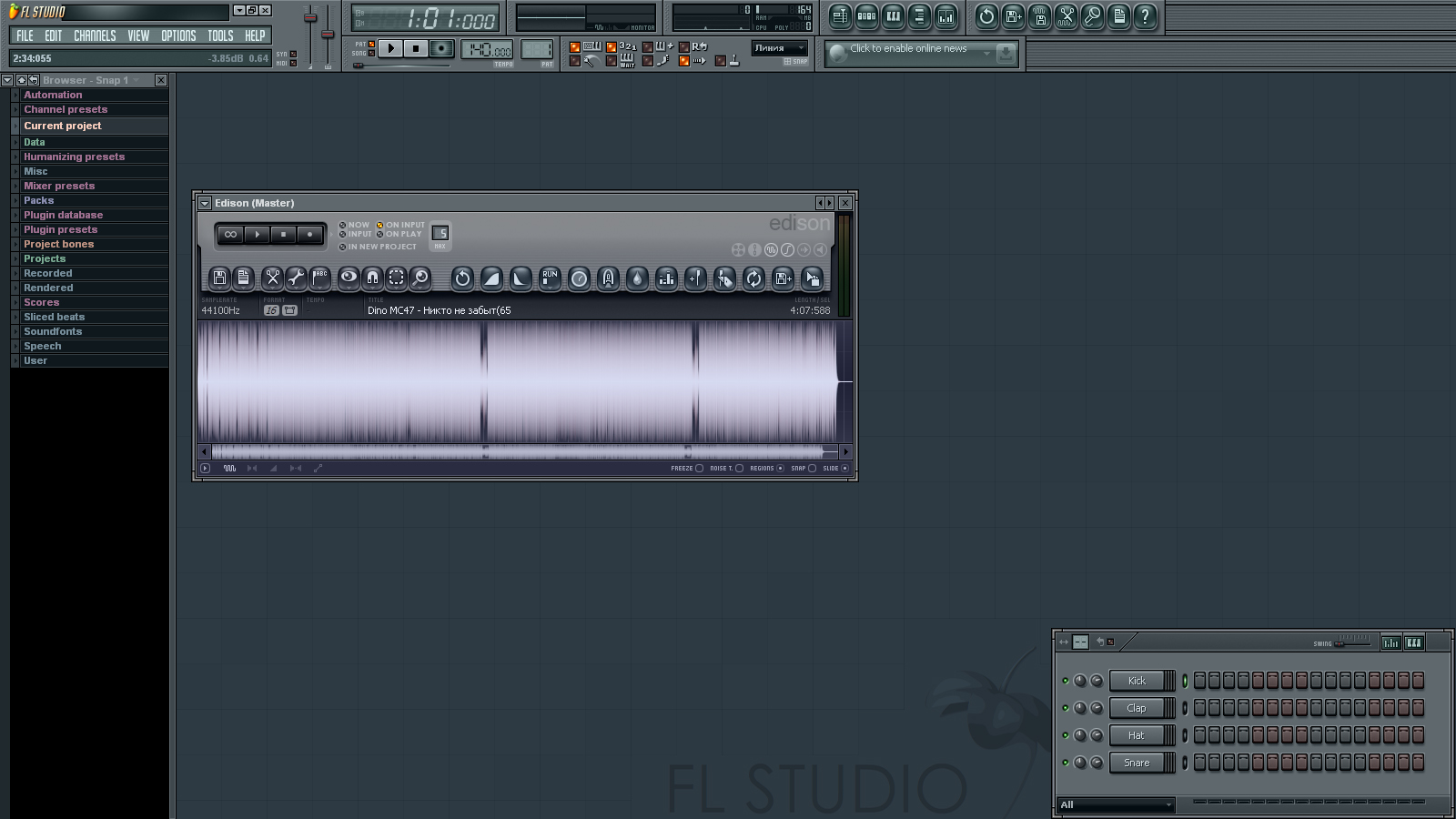Open project info document icon in toolbar
This screenshot has height=819, width=1456.
[1118, 15]
